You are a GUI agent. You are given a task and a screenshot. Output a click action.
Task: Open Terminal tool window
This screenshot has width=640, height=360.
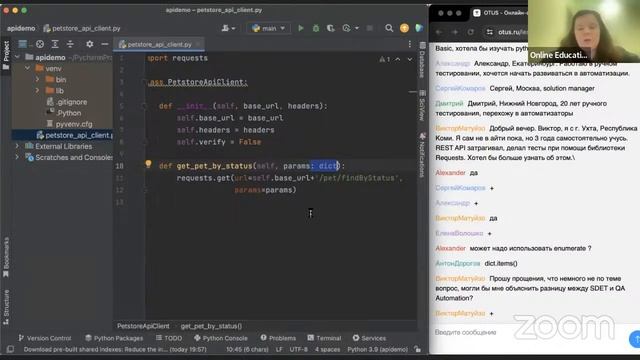324,338
